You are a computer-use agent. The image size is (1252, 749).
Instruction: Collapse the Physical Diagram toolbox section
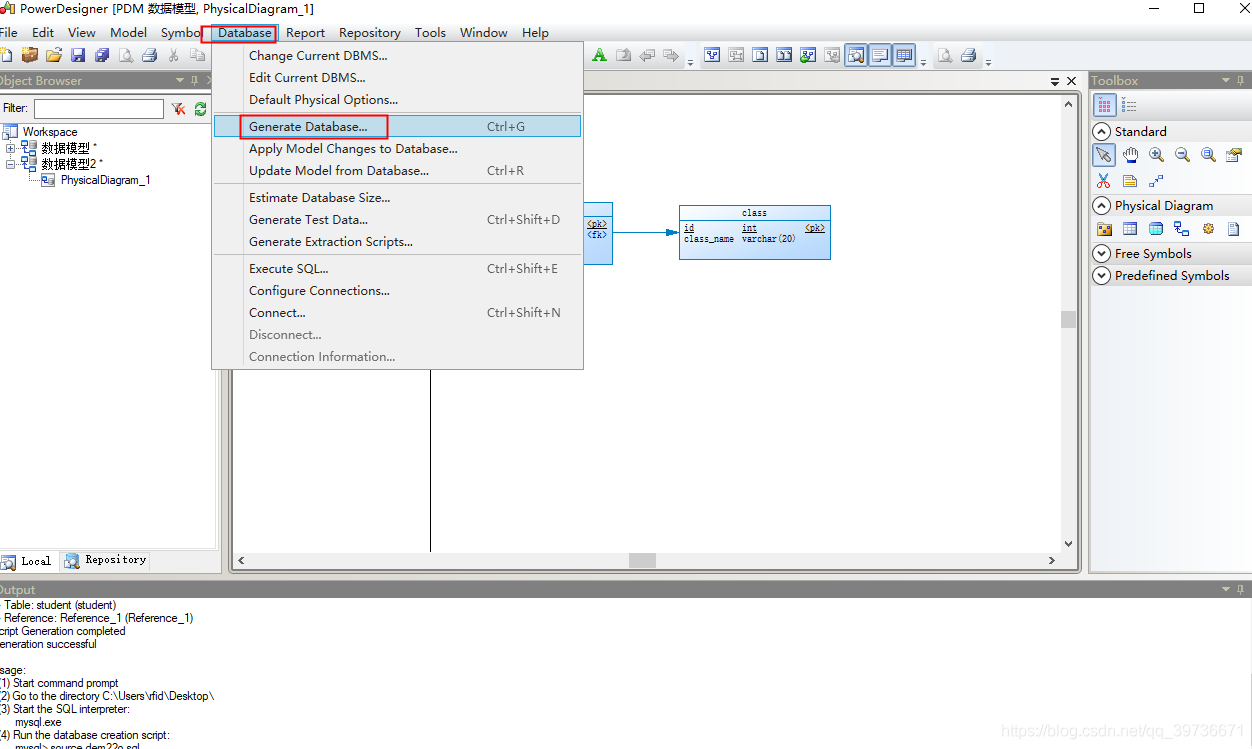[1101, 205]
